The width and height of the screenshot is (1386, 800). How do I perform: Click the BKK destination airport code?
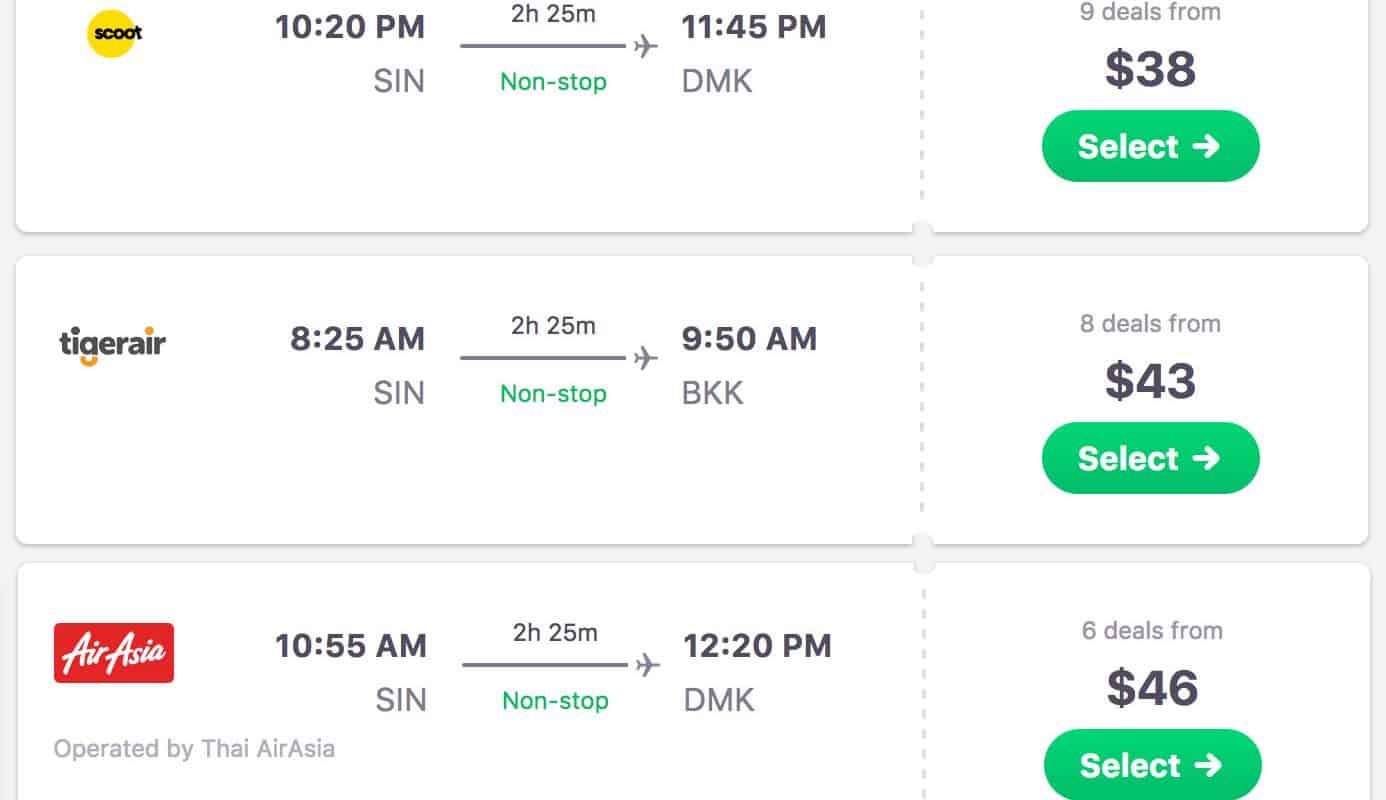712,393
